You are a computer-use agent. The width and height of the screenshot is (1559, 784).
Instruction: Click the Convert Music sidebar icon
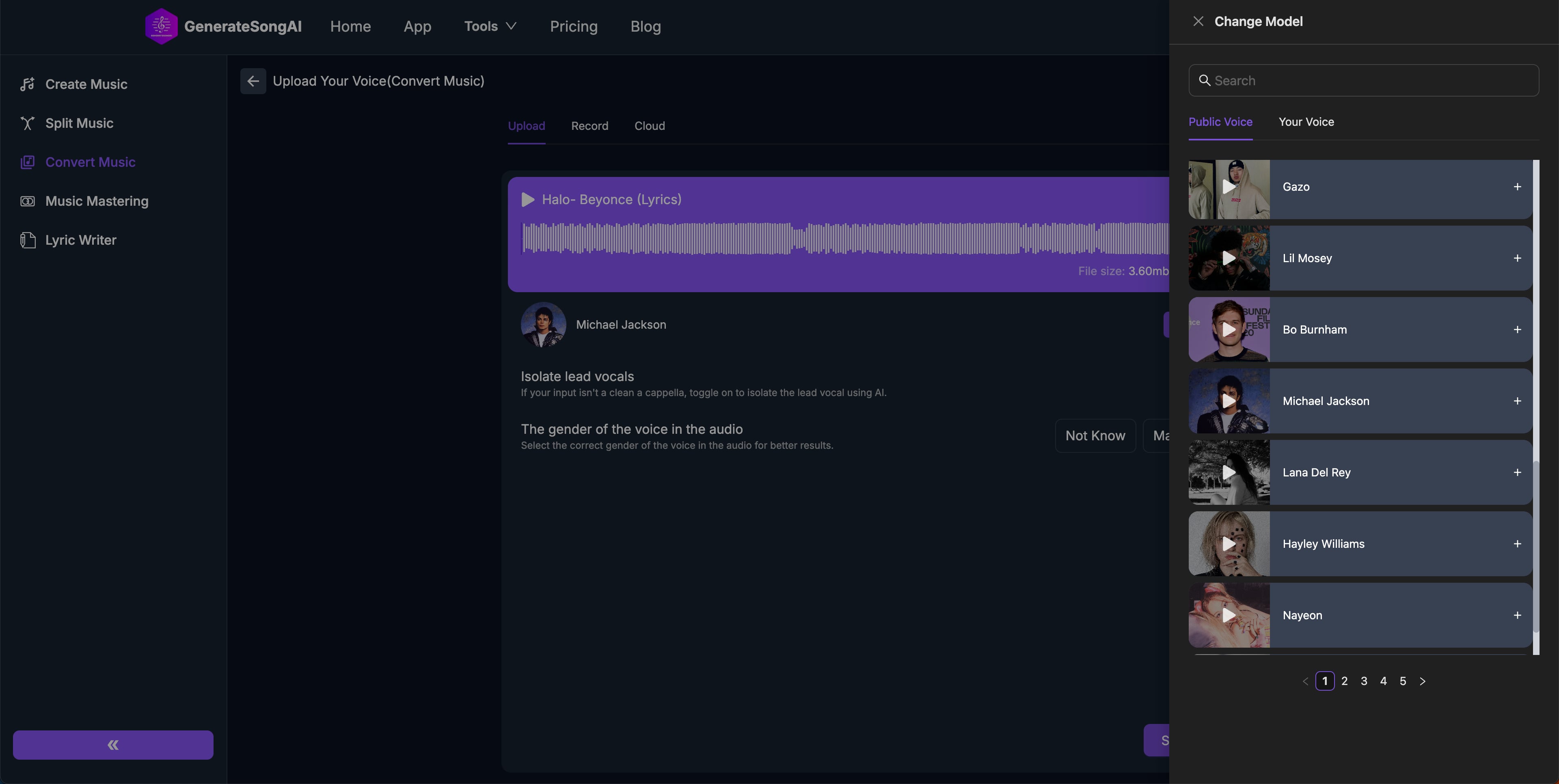[x=27, y=162]
